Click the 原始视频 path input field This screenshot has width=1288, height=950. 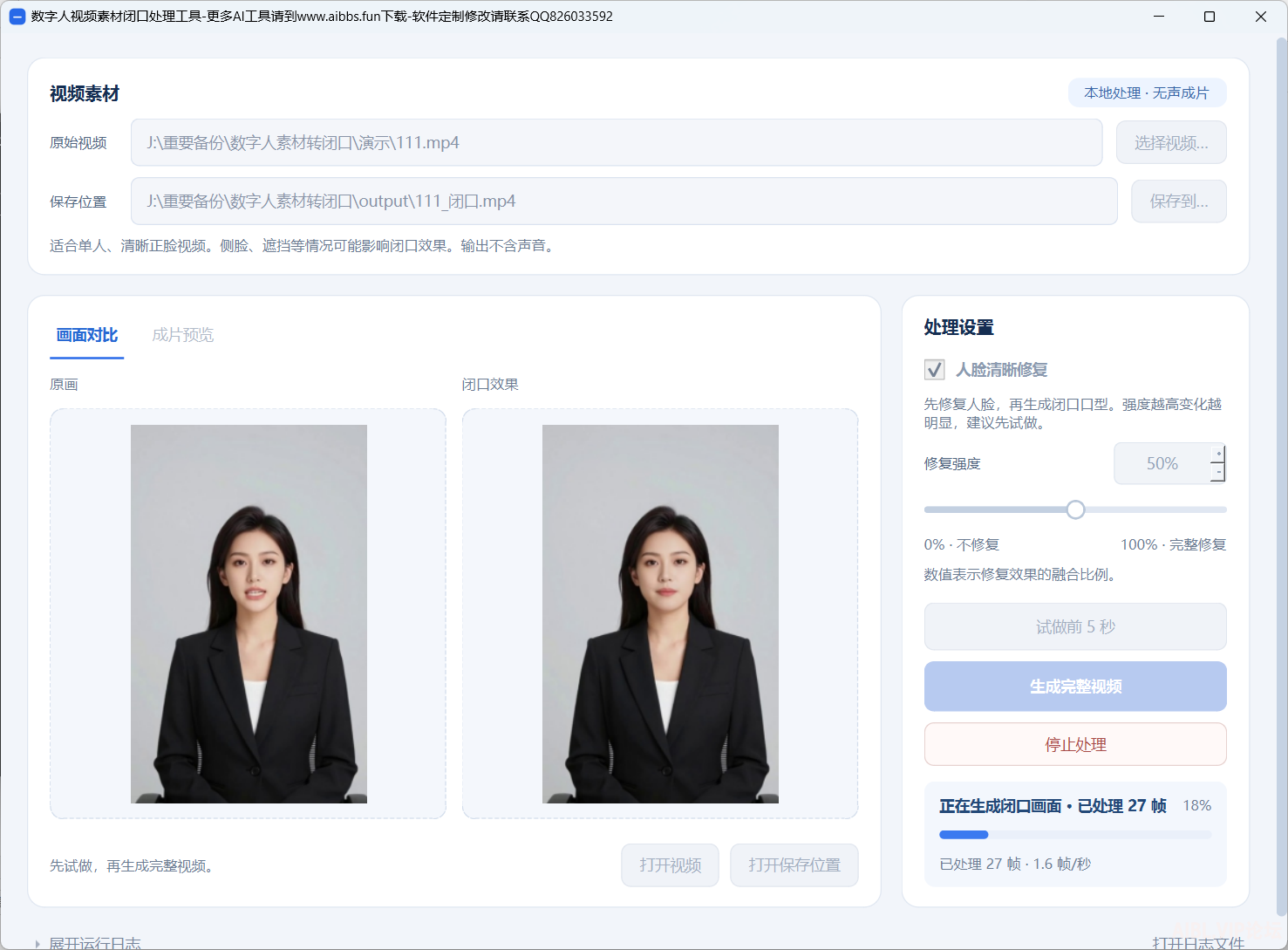(617, 142)
